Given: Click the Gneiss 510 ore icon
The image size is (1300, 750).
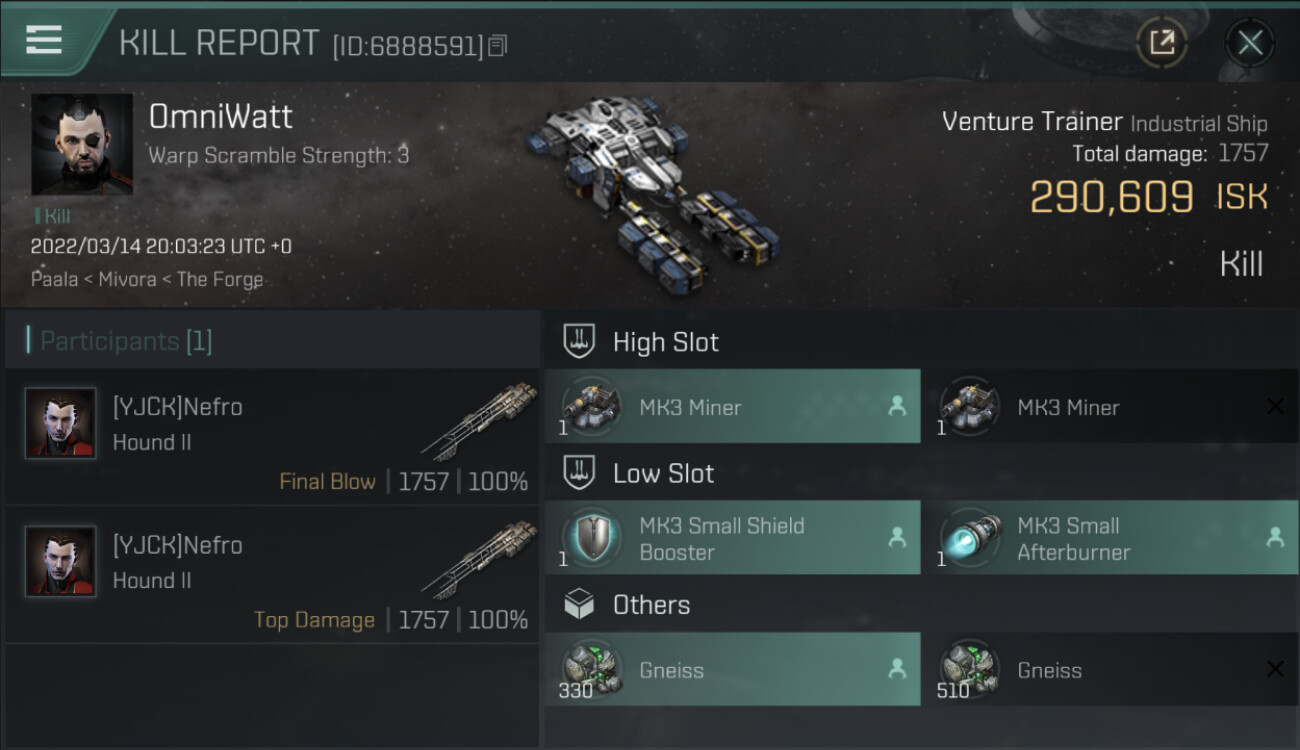Looking at the screenshot, I should tap(970, 669).
